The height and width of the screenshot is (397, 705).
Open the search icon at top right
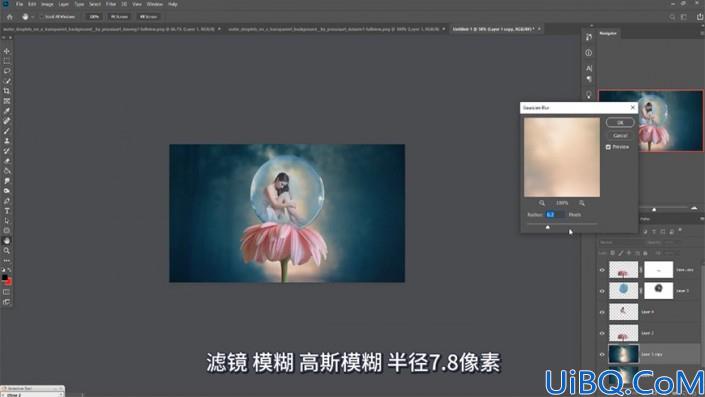(672, 17)
